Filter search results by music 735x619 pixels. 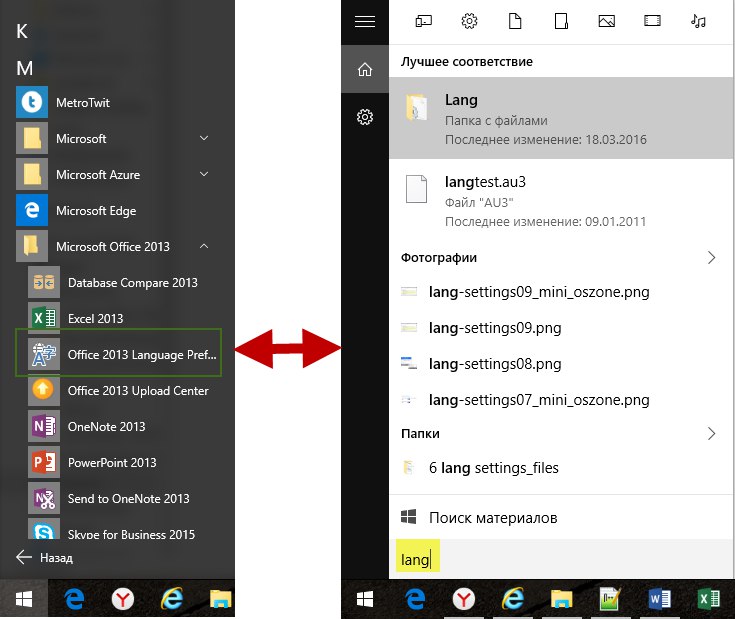(698, 21)
